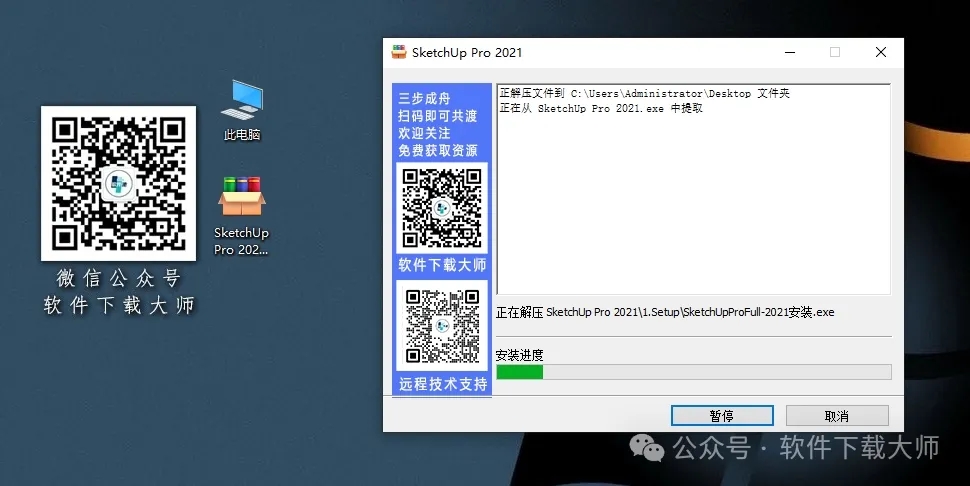Click the 暂停 (Pause) button
This screenshot has width=970, height=486.
coord(722,416)
